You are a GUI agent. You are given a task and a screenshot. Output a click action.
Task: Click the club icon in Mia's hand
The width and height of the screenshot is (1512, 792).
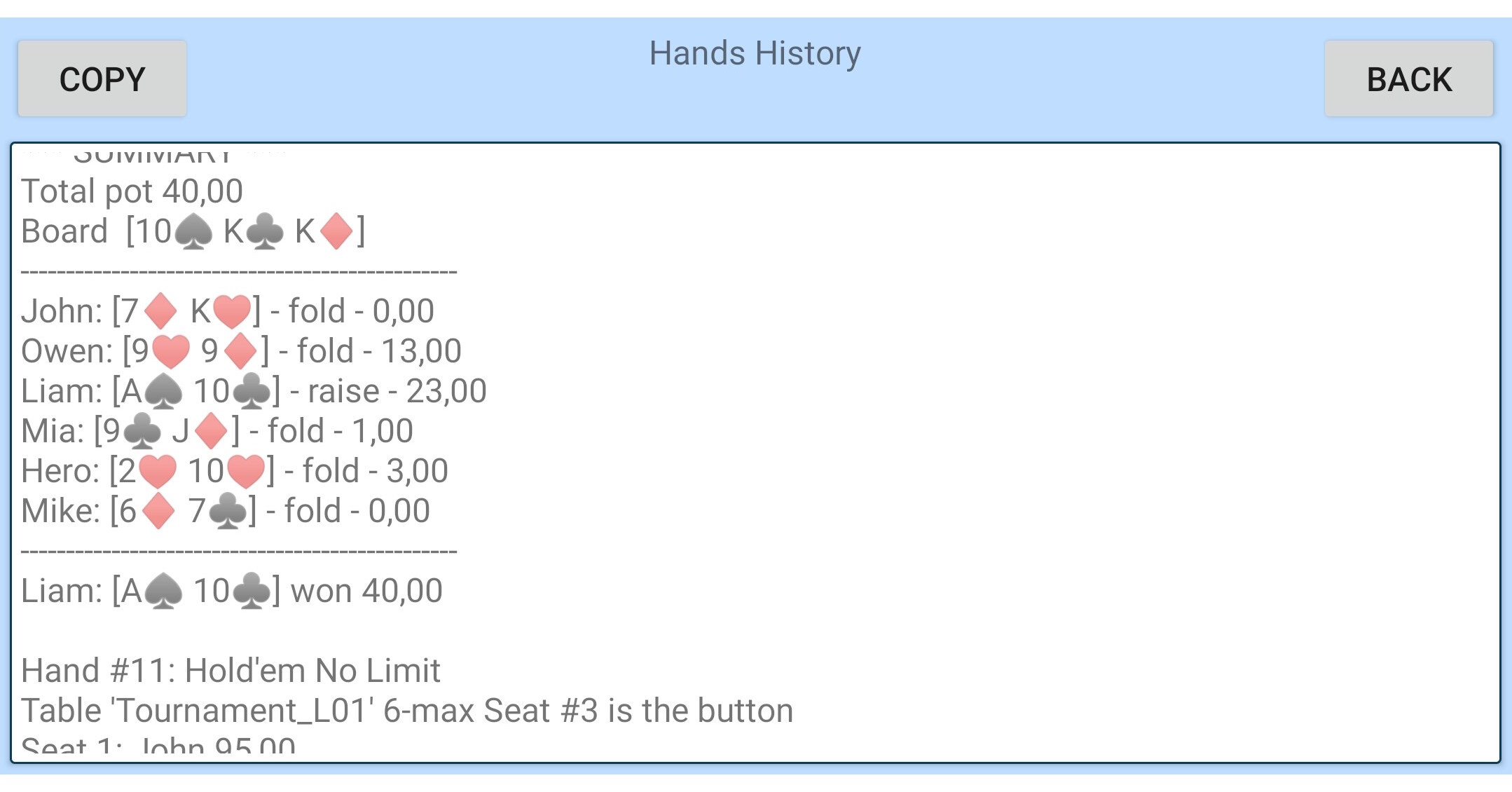[x=142, y=432]
